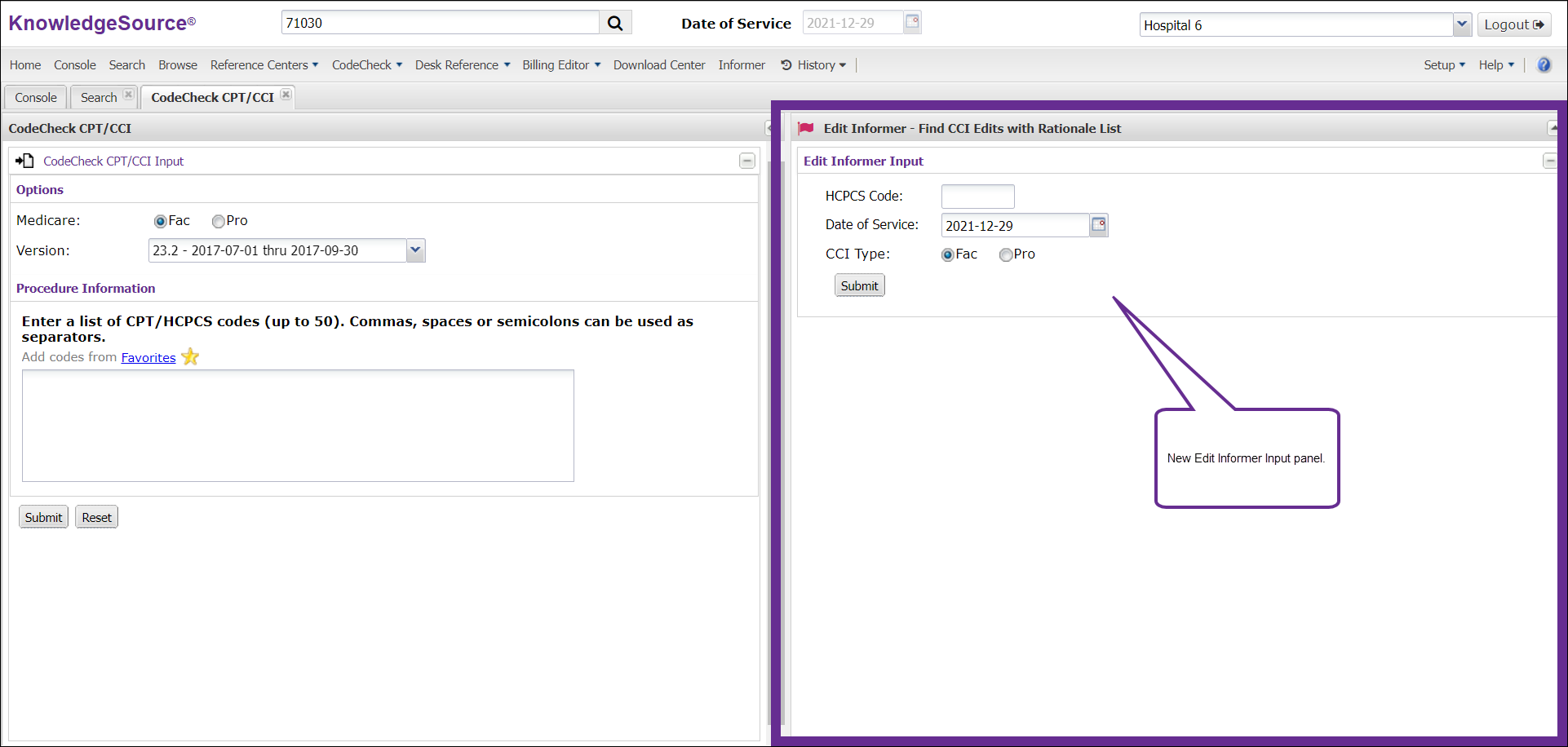
Task: Close the Search tab
Action: click(x=128, y=95)
